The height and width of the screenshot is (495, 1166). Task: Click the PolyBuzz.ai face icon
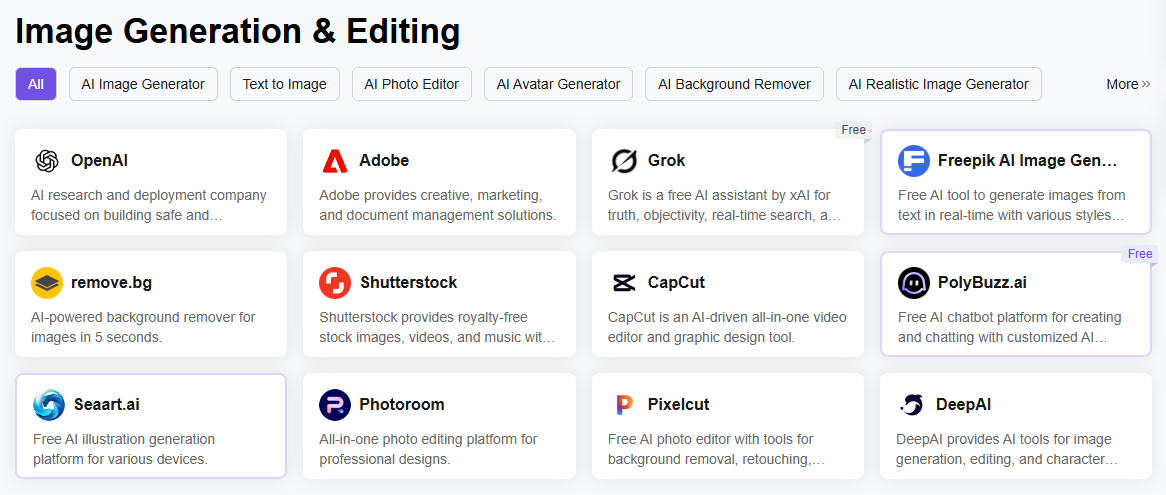point(914,282)
